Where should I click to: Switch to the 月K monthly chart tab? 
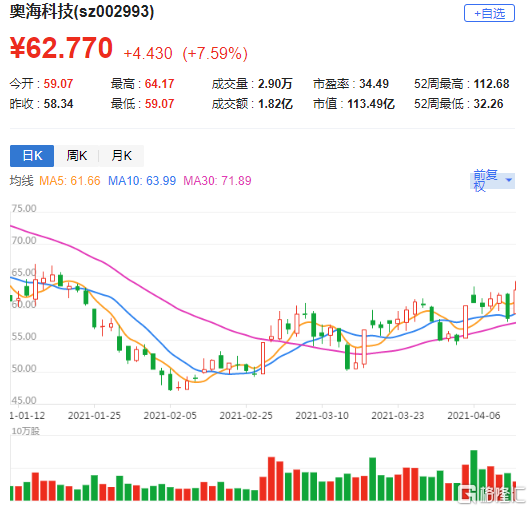[121, 156]
